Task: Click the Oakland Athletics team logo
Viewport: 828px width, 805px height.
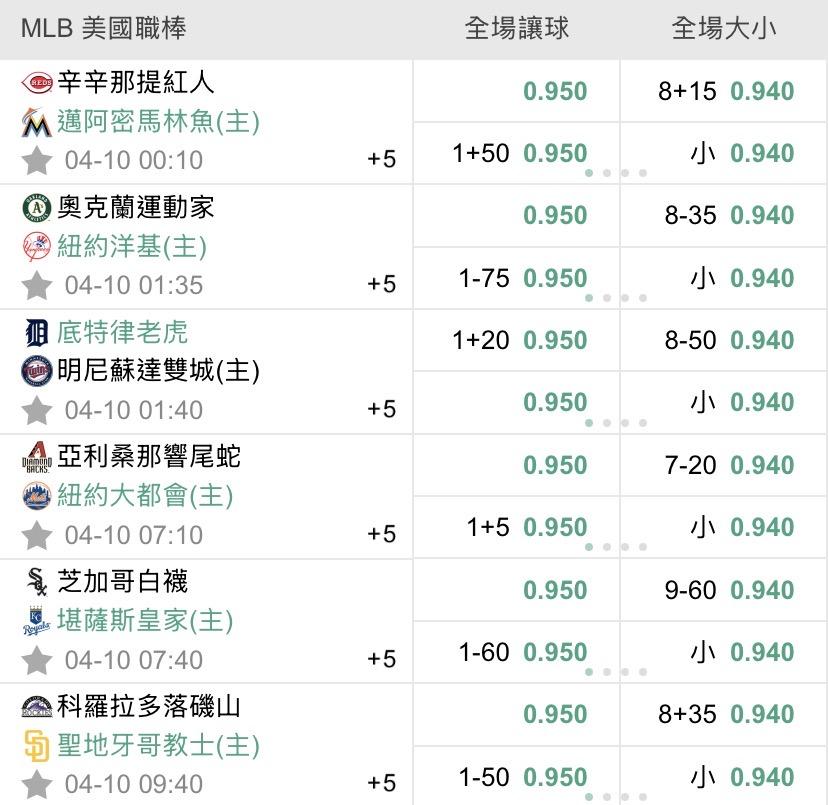Action: point(37,207)
